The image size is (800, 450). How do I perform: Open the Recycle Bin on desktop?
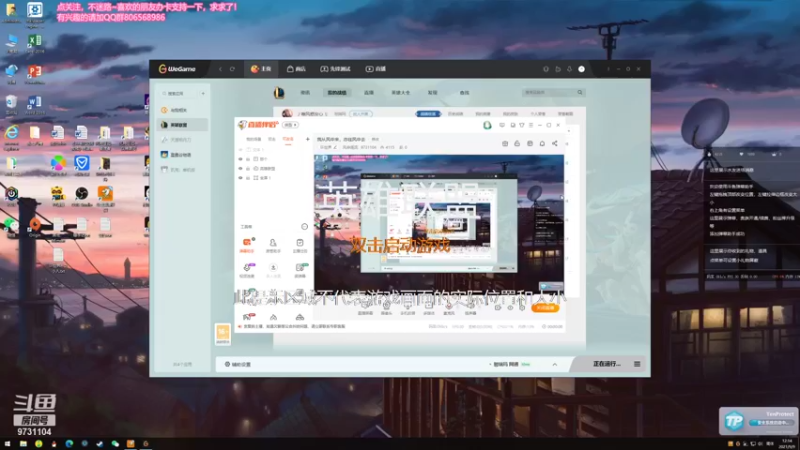11,104
